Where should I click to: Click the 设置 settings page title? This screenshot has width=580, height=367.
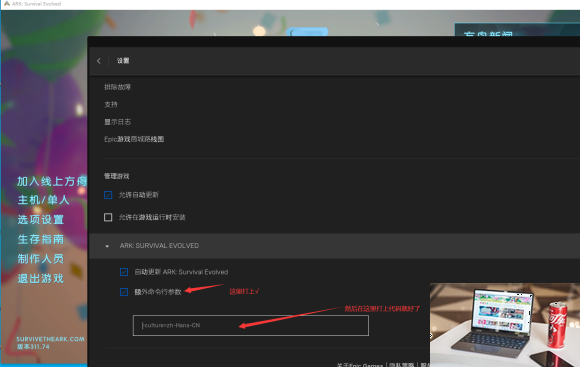coord(123,61)
